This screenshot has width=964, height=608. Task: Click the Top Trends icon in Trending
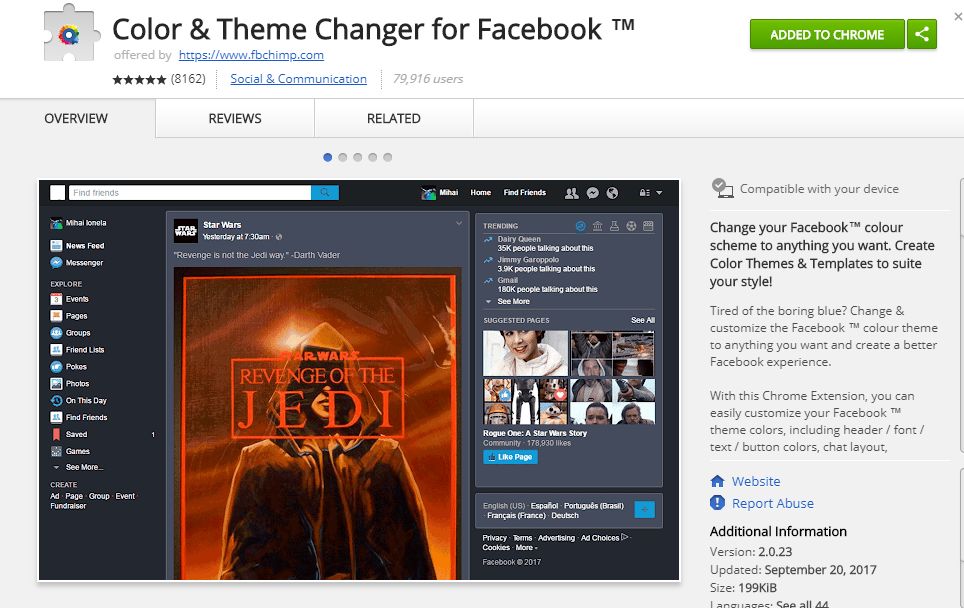click(580, 226)
